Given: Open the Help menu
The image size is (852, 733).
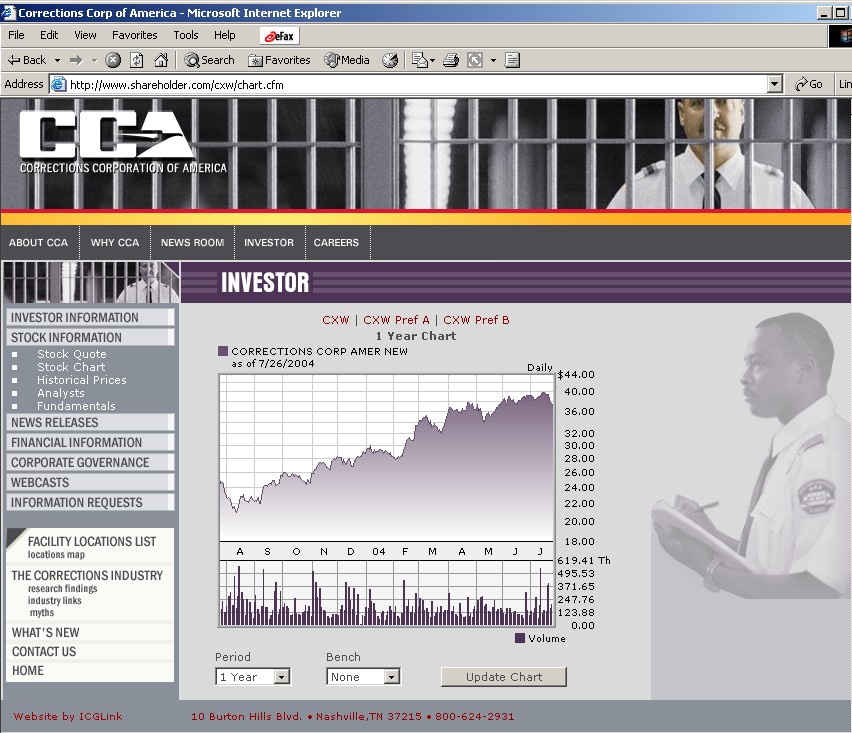Looking at the screenshot, I should (x=224, y=35).
